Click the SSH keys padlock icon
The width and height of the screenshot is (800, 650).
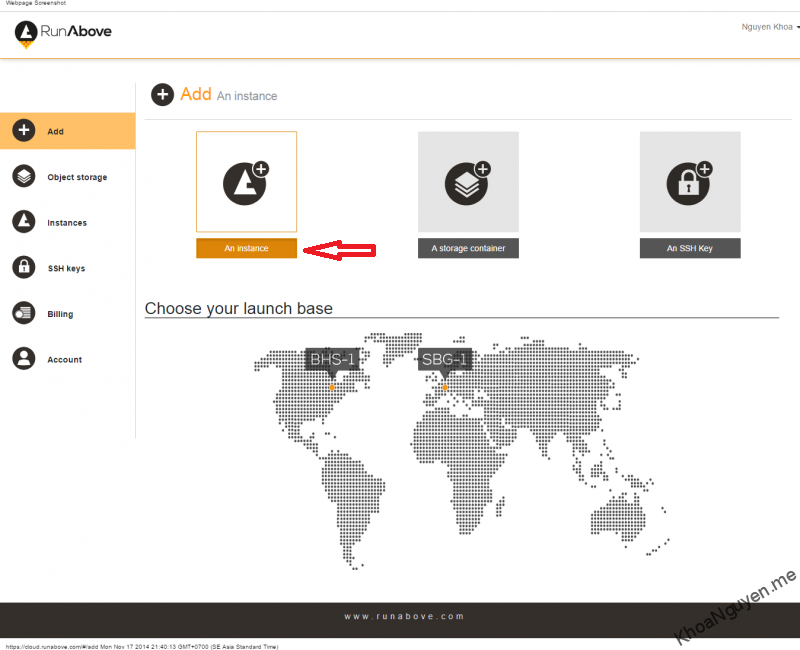click(23, 267)
